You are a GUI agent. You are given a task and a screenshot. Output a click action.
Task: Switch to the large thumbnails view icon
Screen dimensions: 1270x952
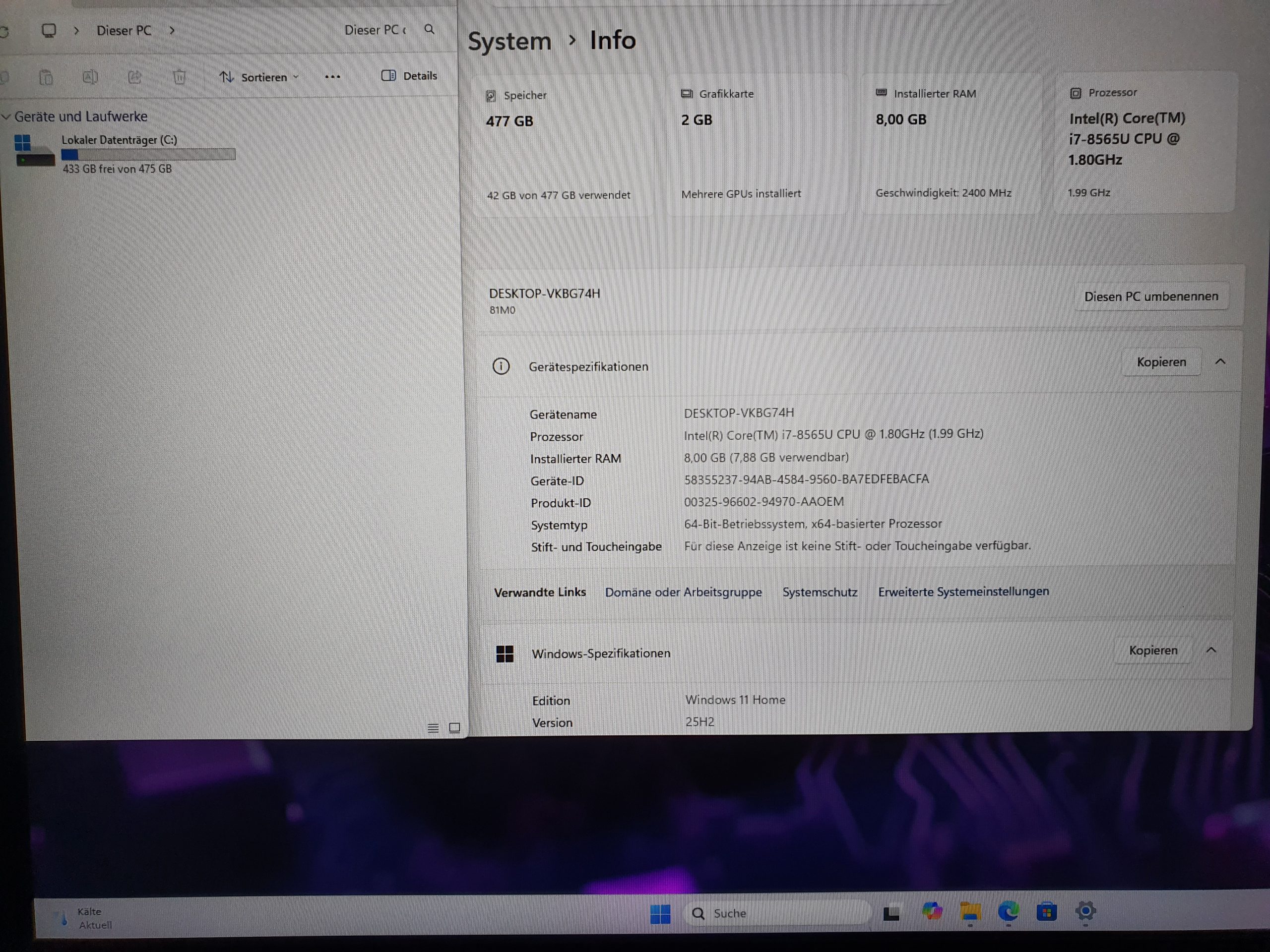point(454,728)
